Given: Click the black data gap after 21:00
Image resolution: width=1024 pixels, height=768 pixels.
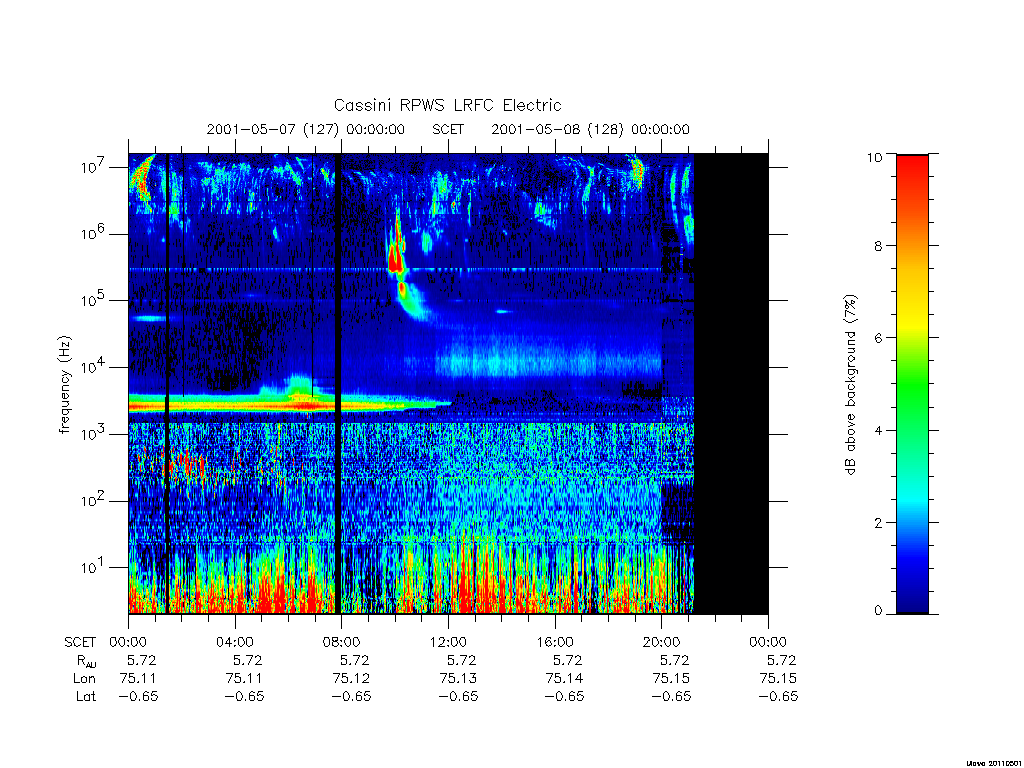Looking at the screenshot, I should click(x=731, y=383).
